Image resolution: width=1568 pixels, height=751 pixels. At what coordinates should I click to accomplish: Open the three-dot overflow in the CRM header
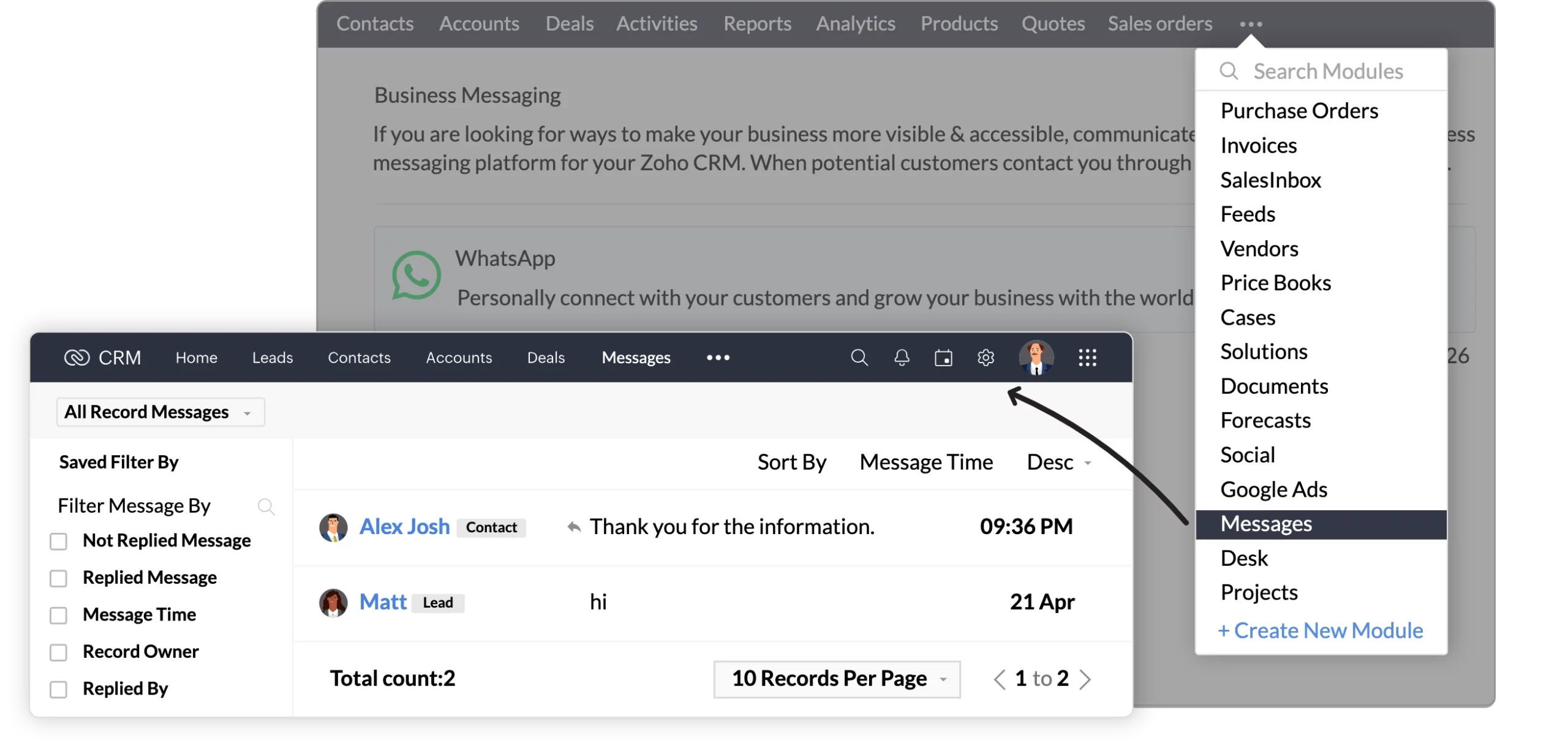coord(718,358)
